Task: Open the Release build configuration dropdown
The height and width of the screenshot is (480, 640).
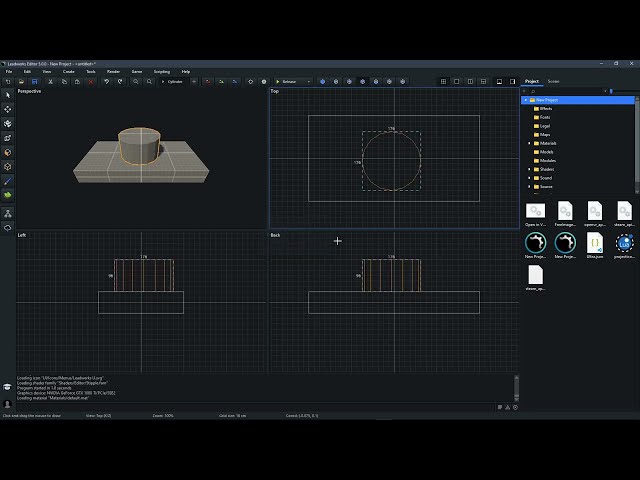Action: 293,82
